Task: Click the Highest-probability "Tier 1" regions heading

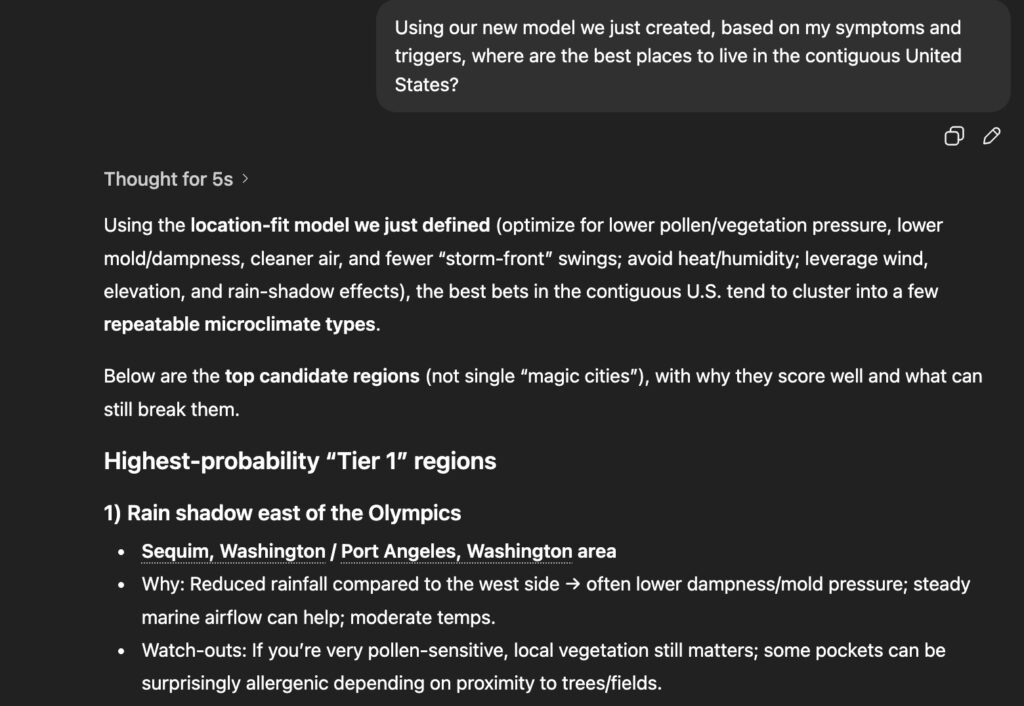Action: pos(300,461)
